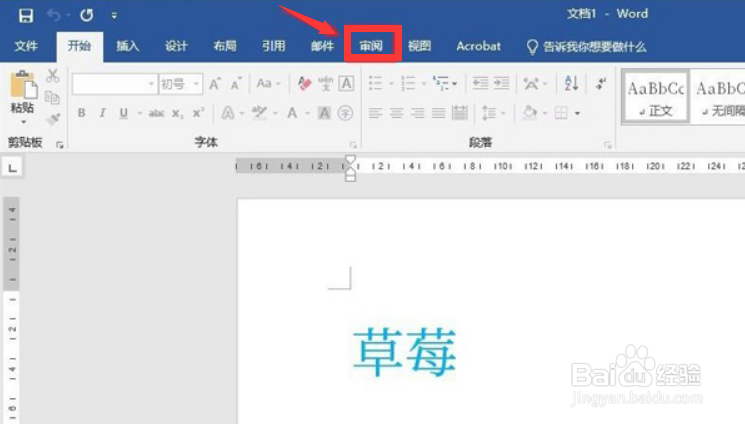Justify the paragraph text
The width and height of the screenshot is (745, 424).
pos(439,113)
